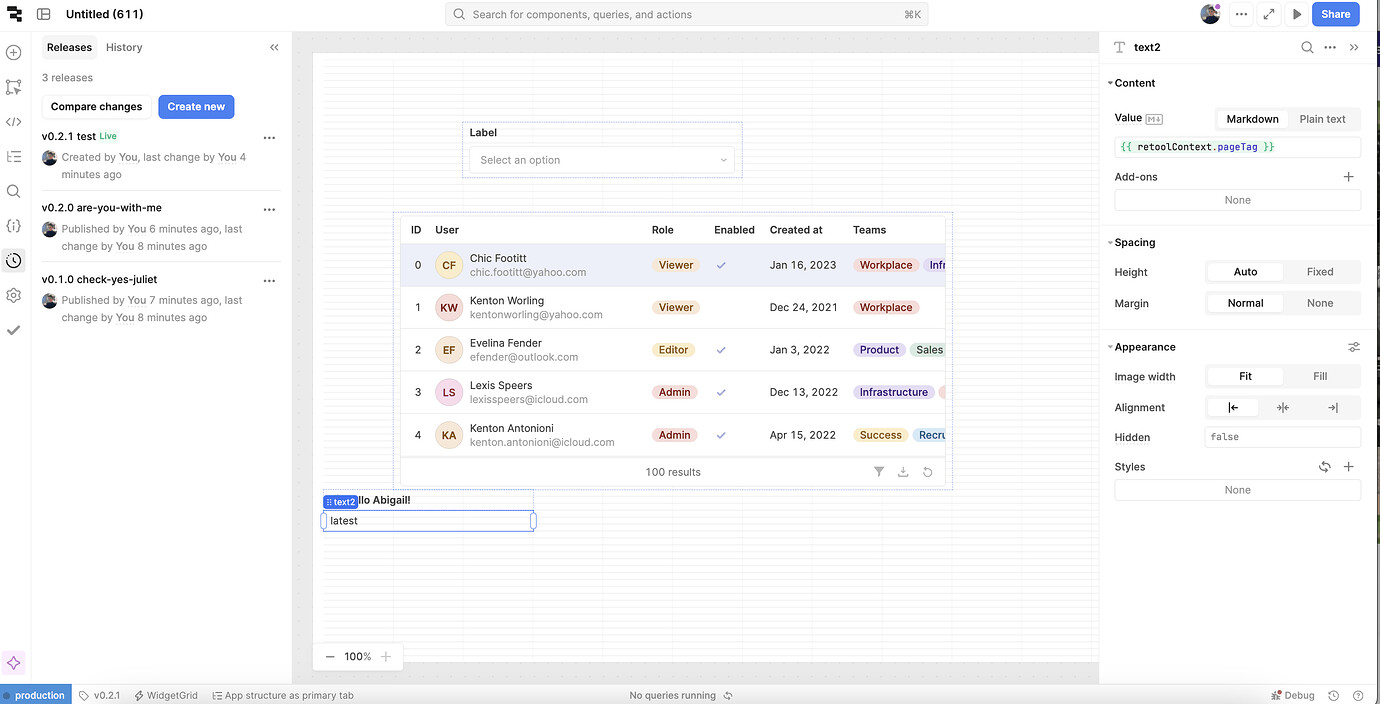Image resolution: width=1380 pixels, height=704 pixels.
Task: Click the user avatar in top bar
Action: (1211, 14)
